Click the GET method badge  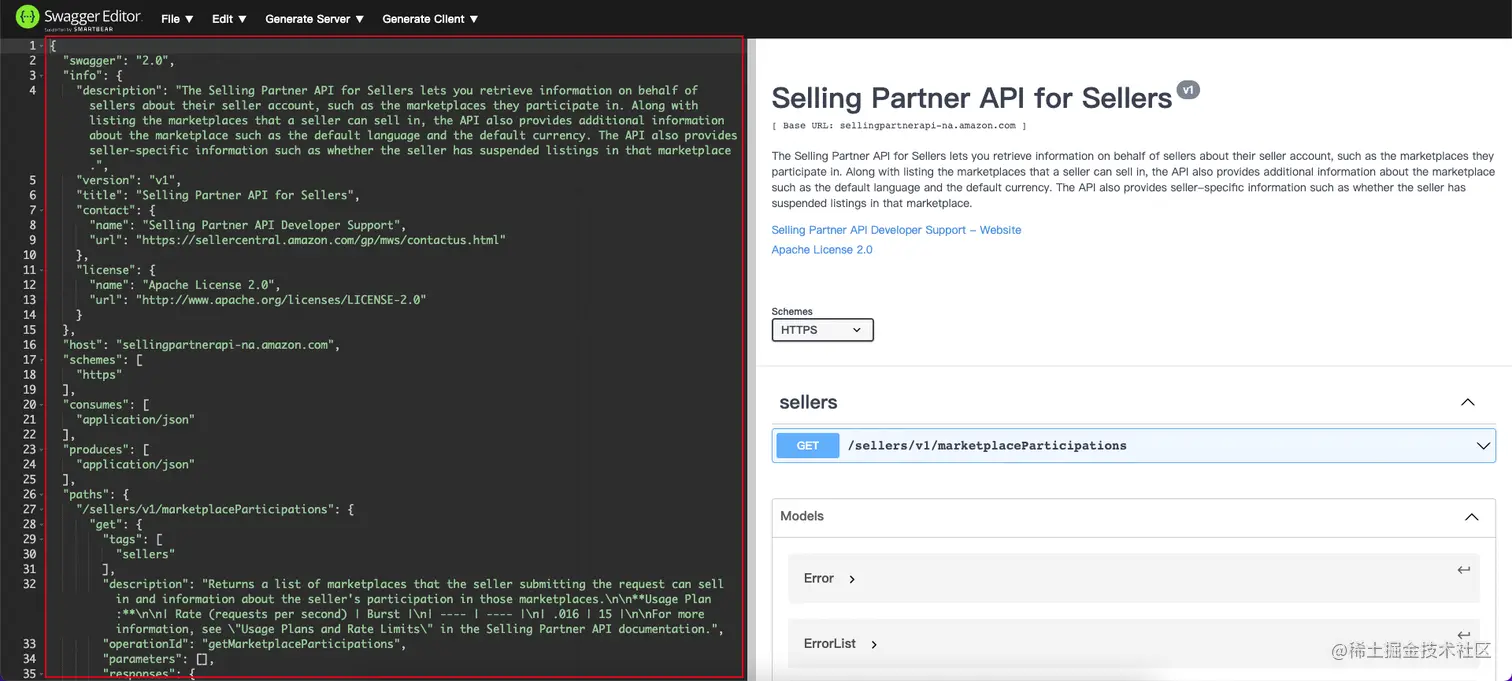(x=808, y=446)
